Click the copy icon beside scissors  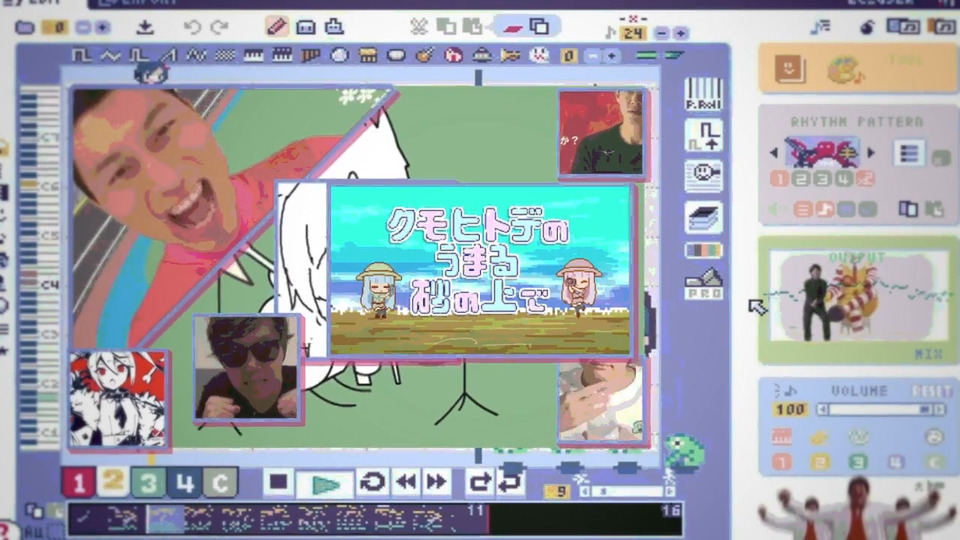click(446, 26)
